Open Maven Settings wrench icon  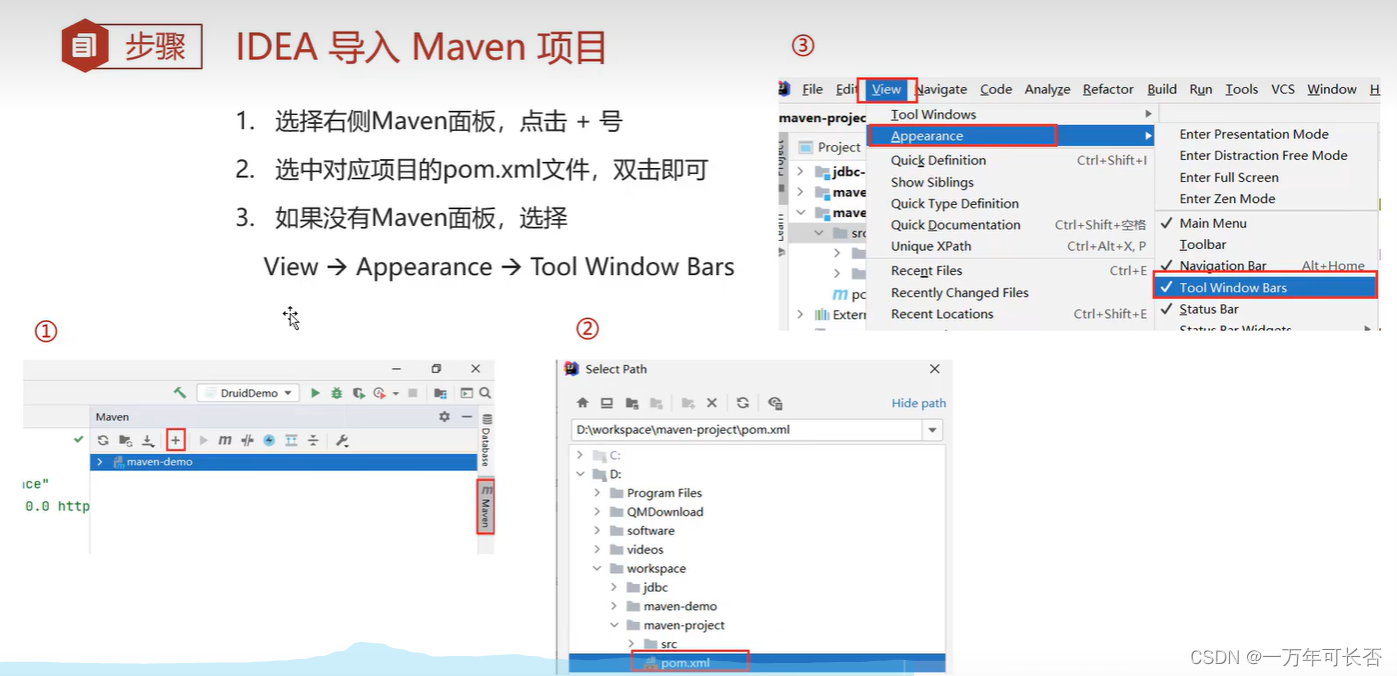point(342,440)
